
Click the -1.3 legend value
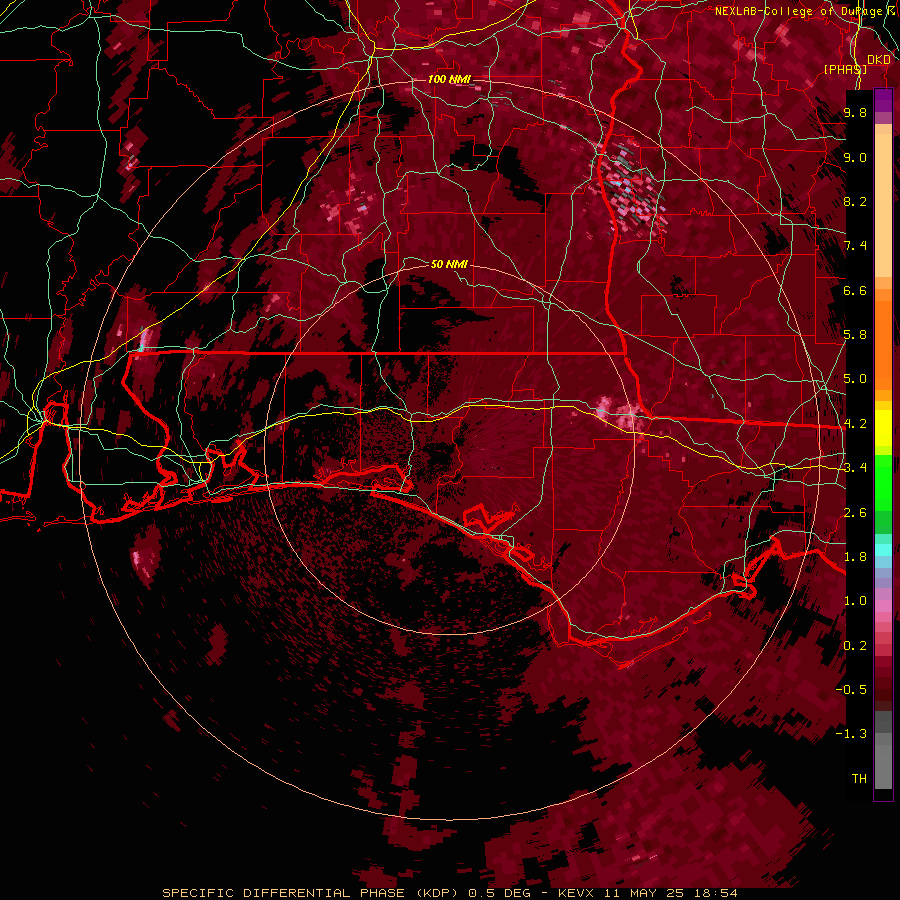point(851,734)
